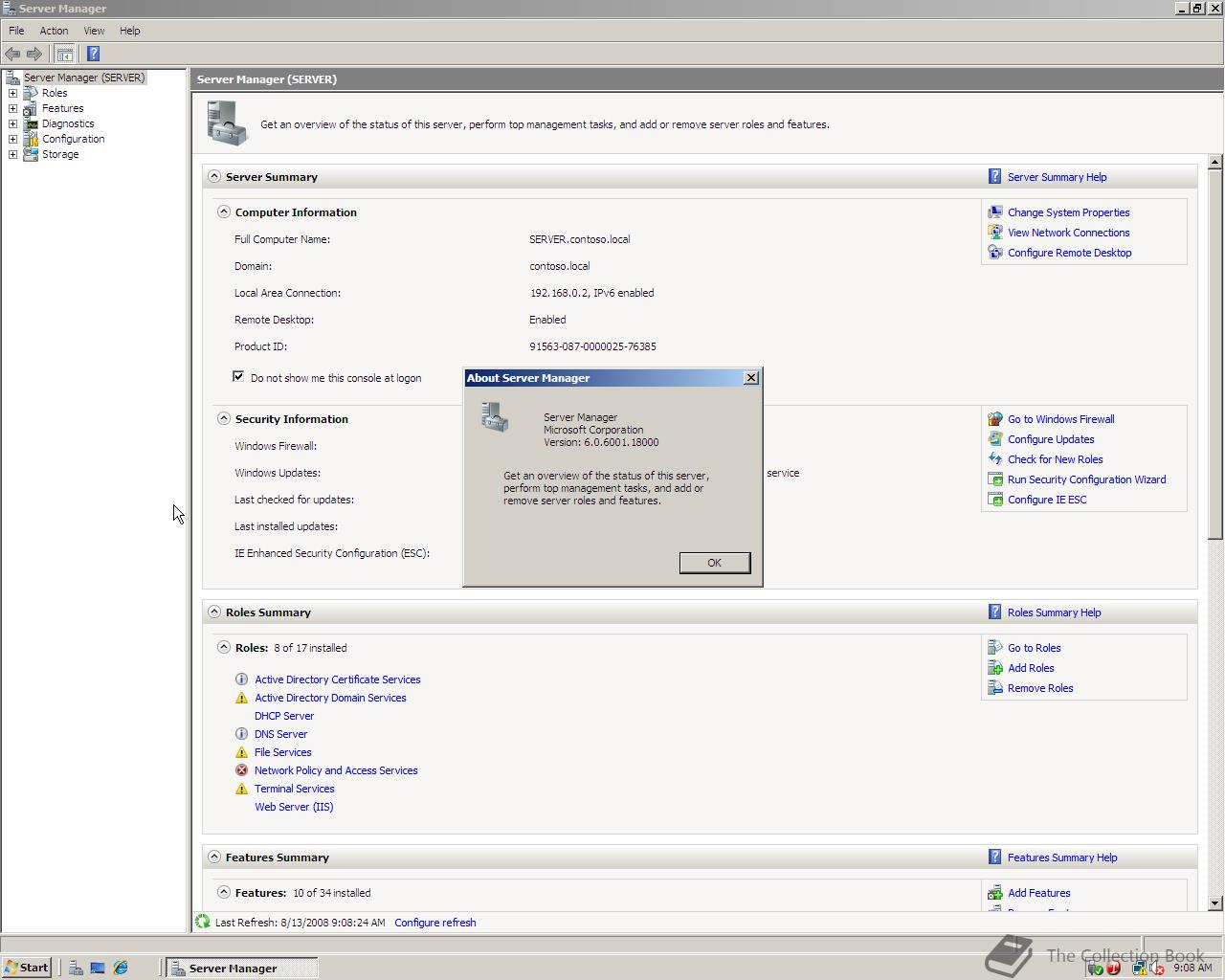Click OK in About Server Manager dialog
Image resolution: width=1225 pixels, height=980 pixels.
click(715, 563)
